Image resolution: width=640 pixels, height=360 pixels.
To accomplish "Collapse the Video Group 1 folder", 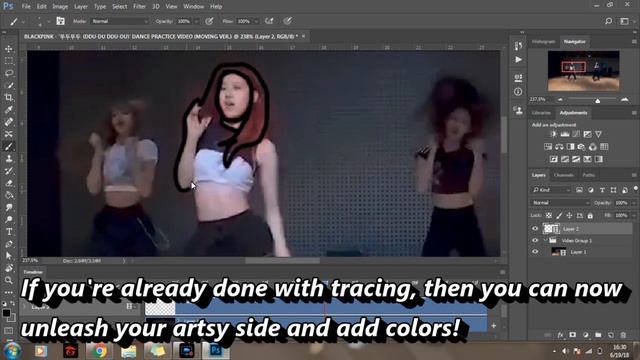I will pyautogui.click(x=546, y=240).
